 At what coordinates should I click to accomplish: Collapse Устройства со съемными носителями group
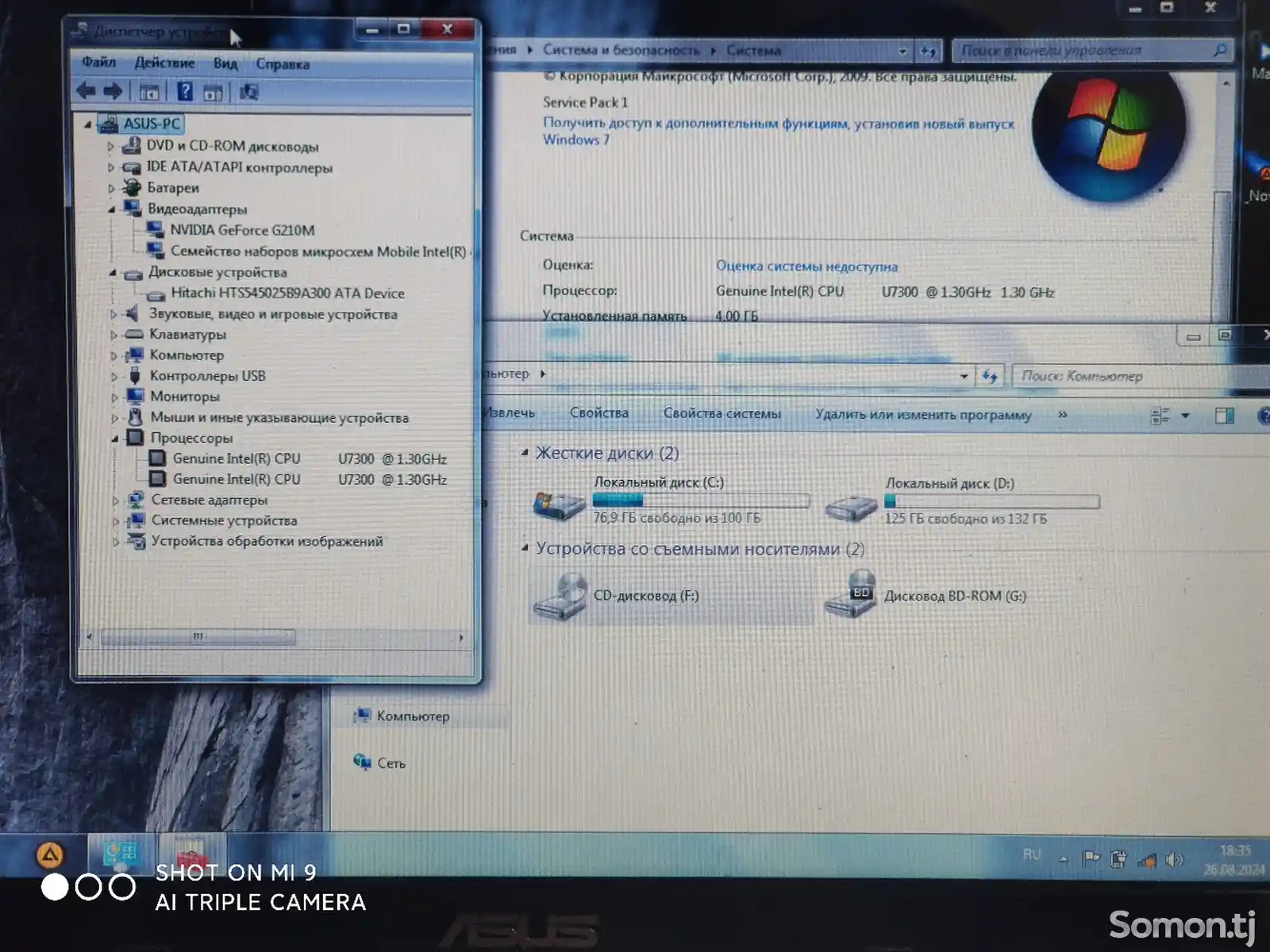[525, 548]
